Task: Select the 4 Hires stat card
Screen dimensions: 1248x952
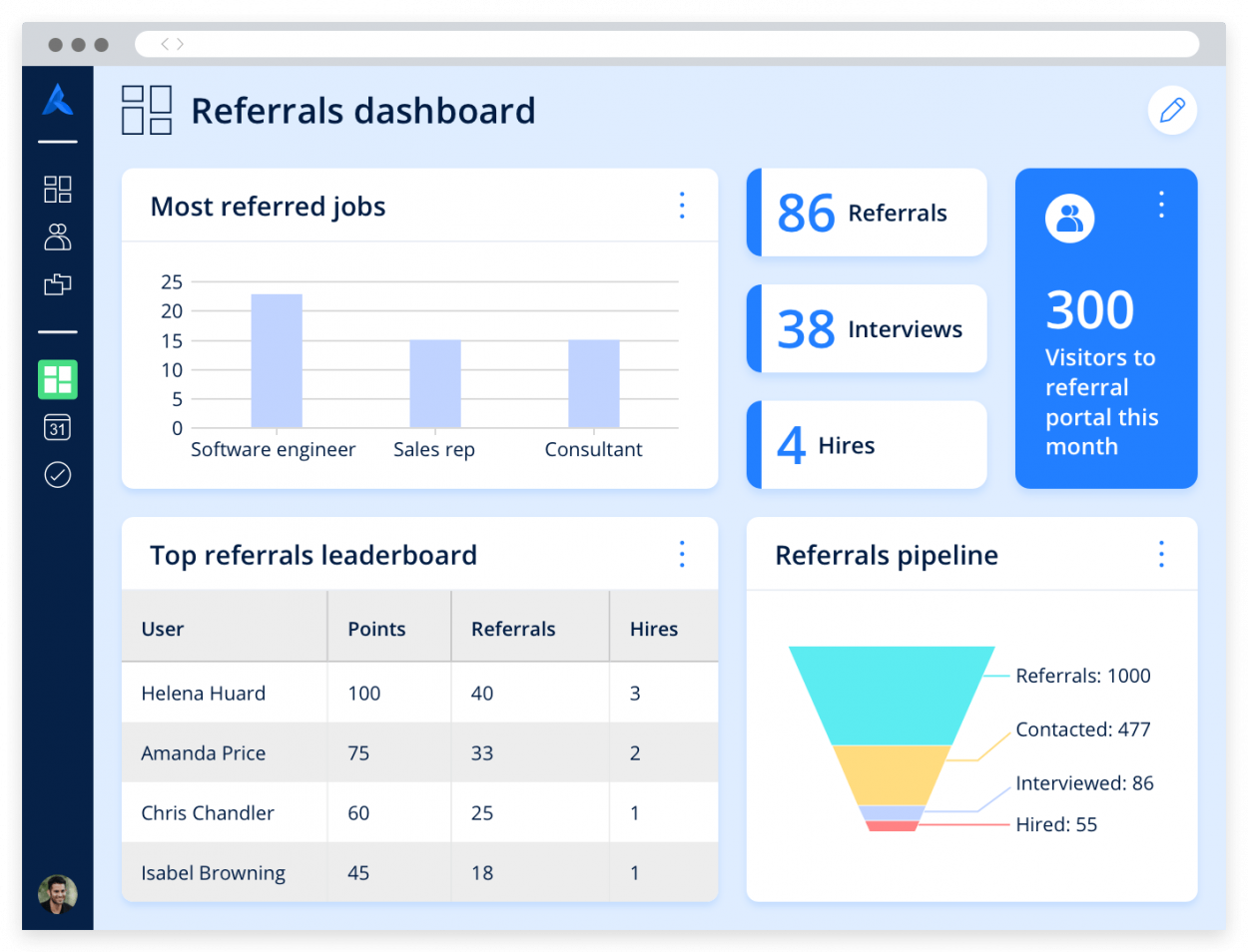Action: click(x=866, y=444)
